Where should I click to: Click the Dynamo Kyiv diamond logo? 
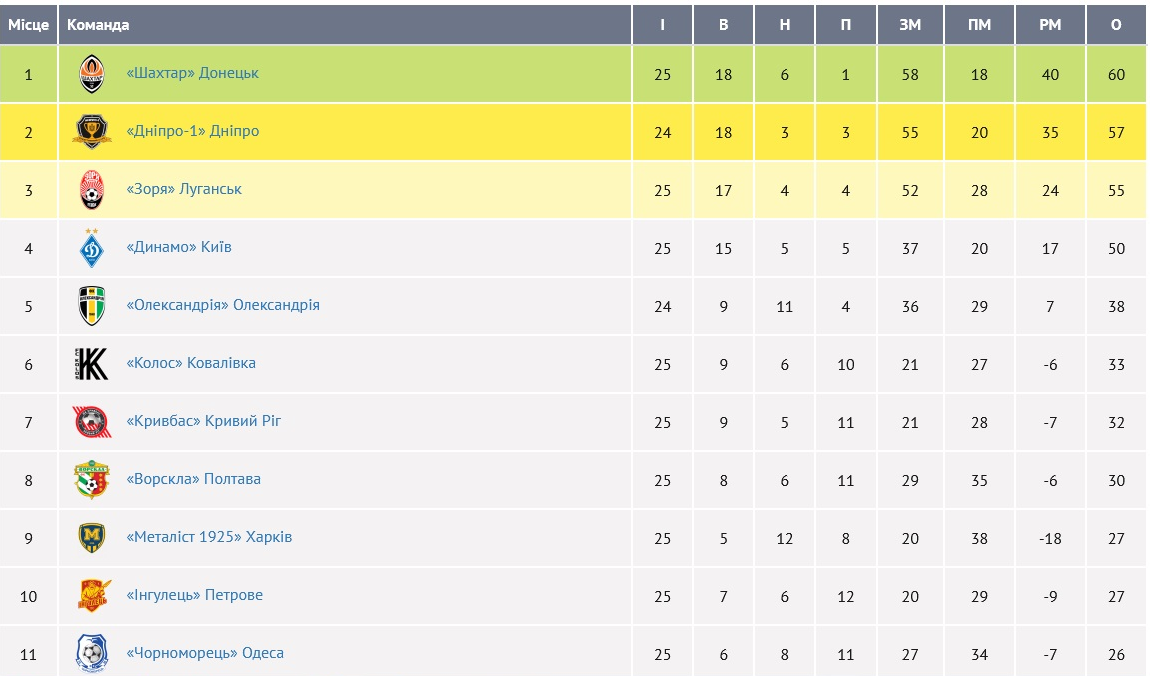tap(92, 248)
